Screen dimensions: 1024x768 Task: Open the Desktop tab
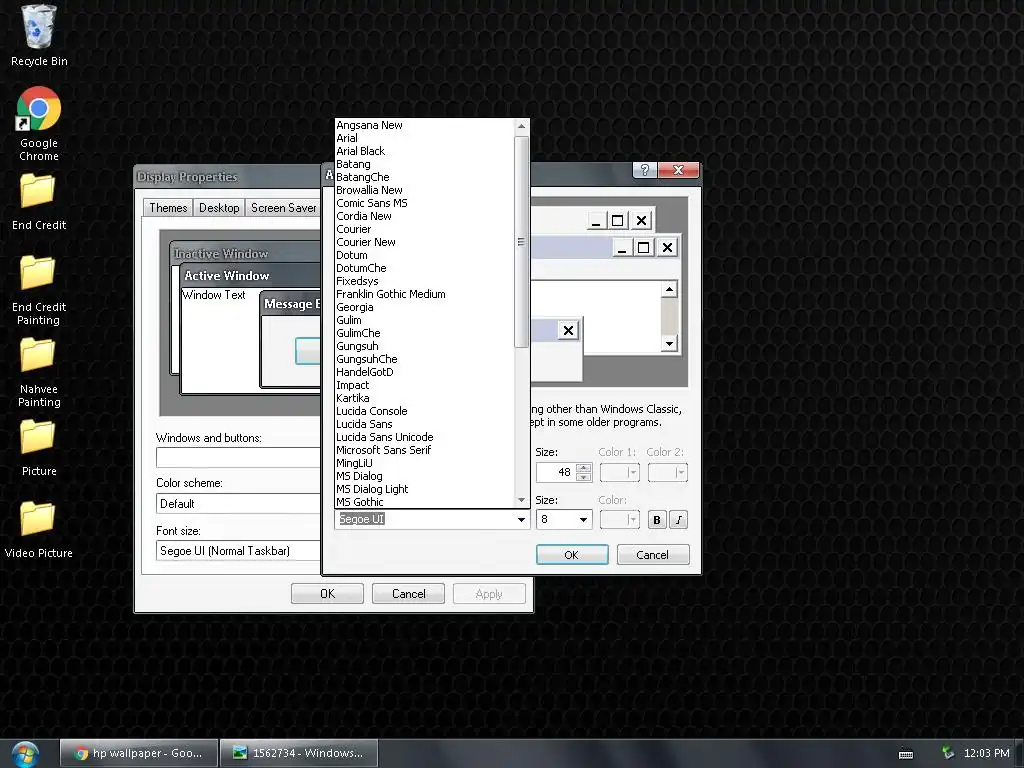[x=219, y=208]
